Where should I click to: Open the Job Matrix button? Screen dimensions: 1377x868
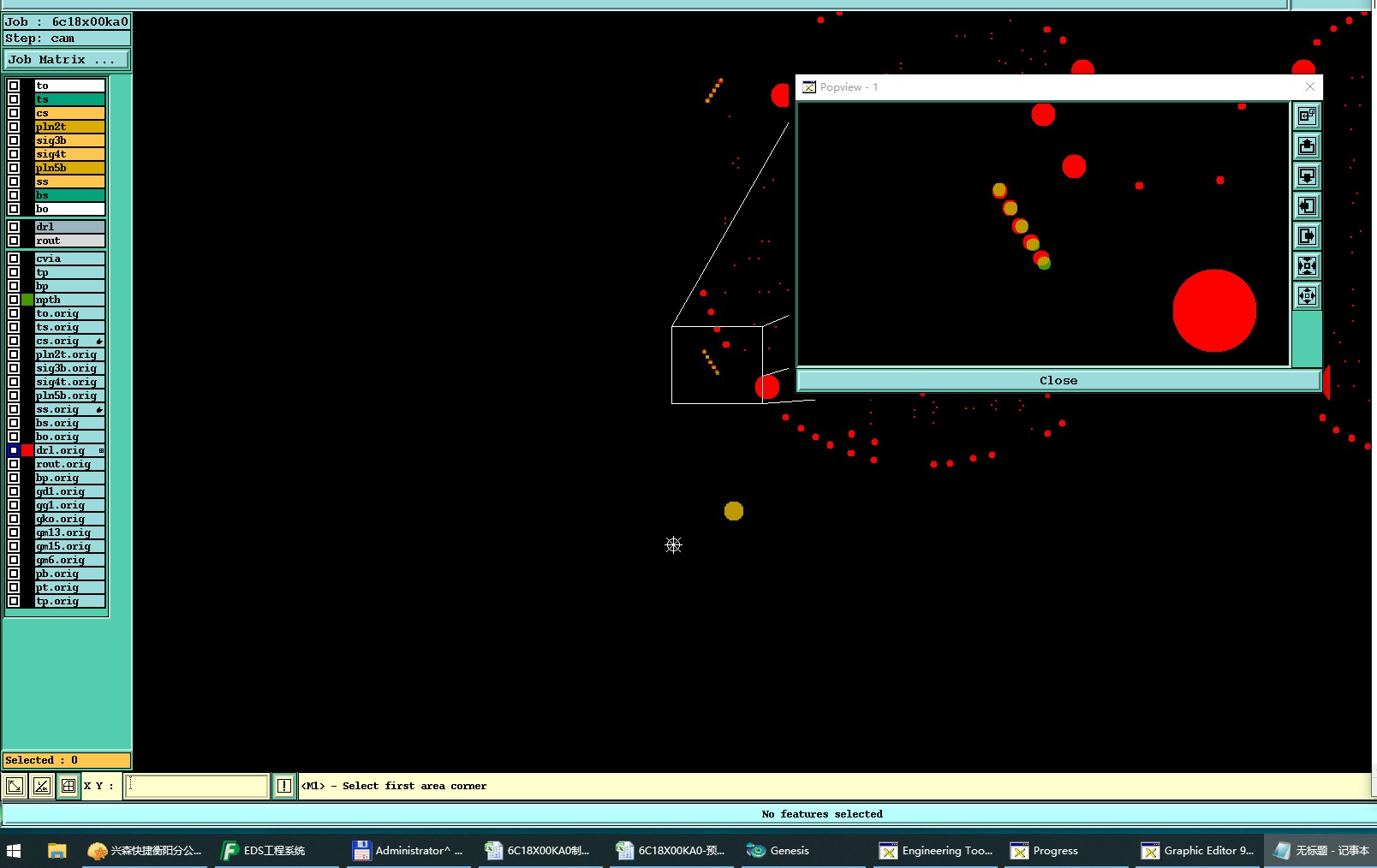coord(66,59)
